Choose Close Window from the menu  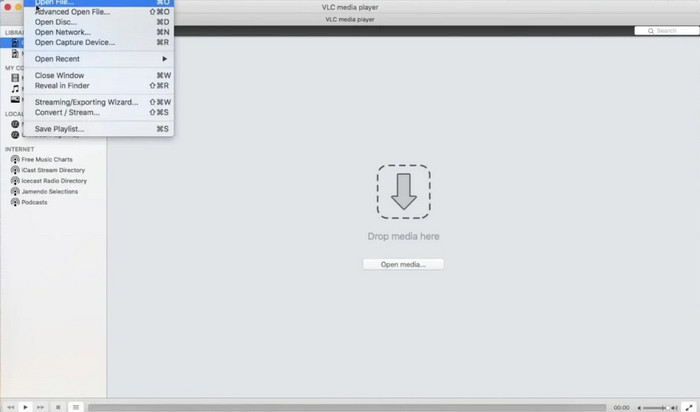[99, 75]
